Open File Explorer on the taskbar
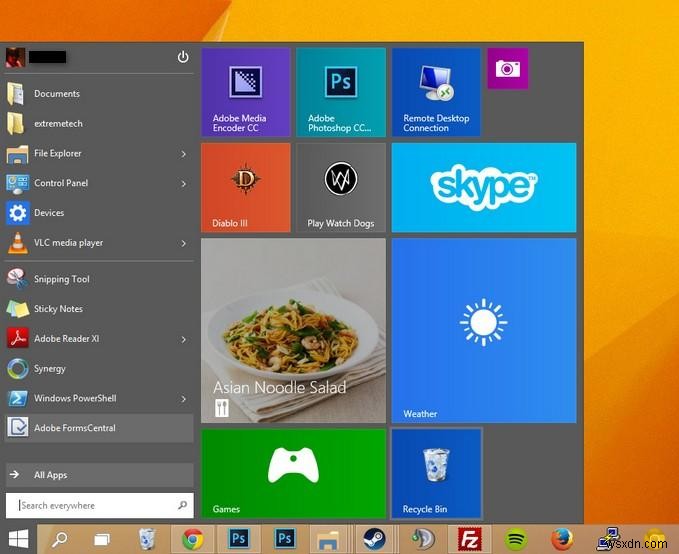Viewport: 679px width, 554px height. pyautogui.click(x=328, y=539)
